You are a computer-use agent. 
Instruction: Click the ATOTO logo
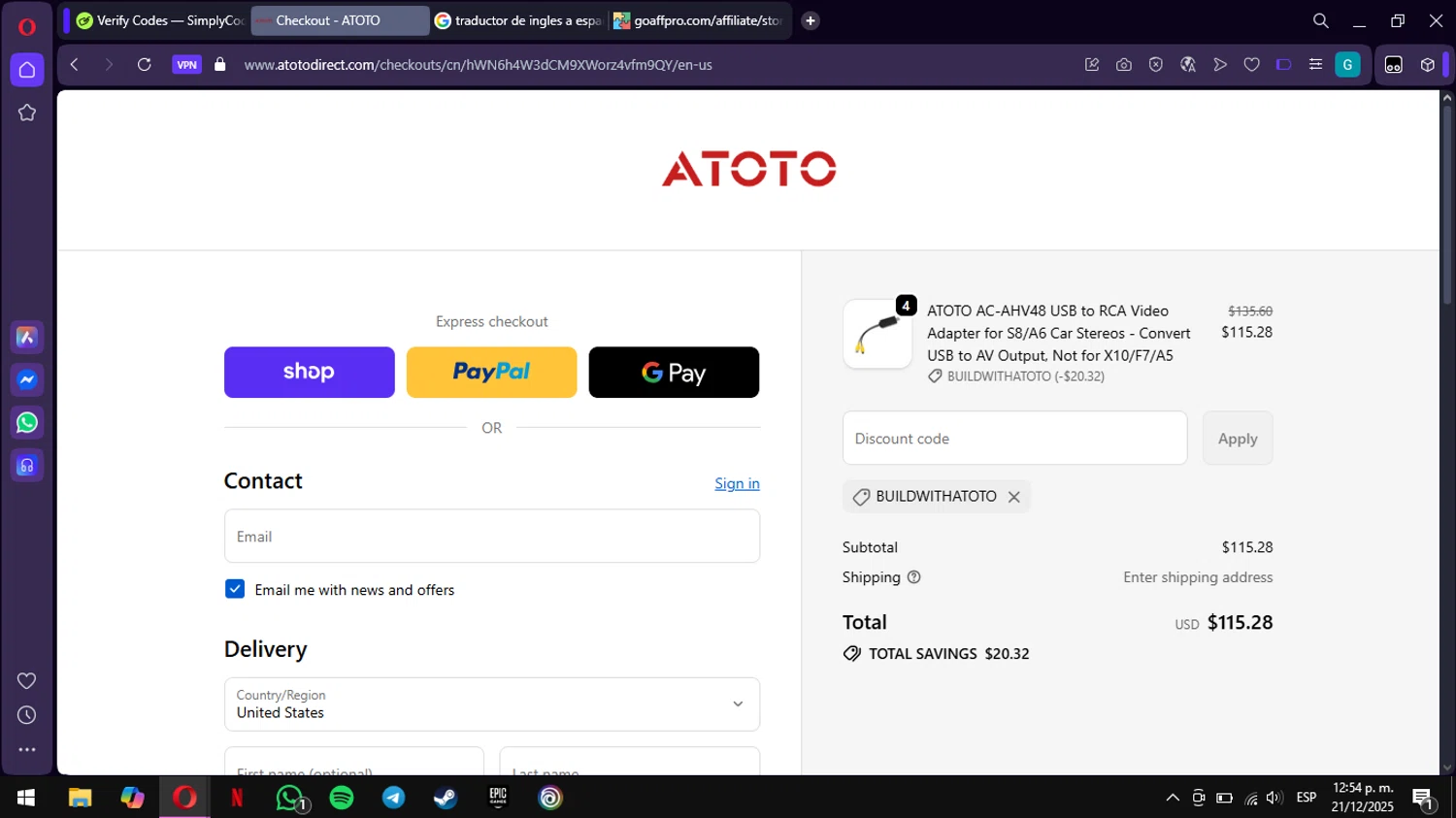tap(748, 169)
